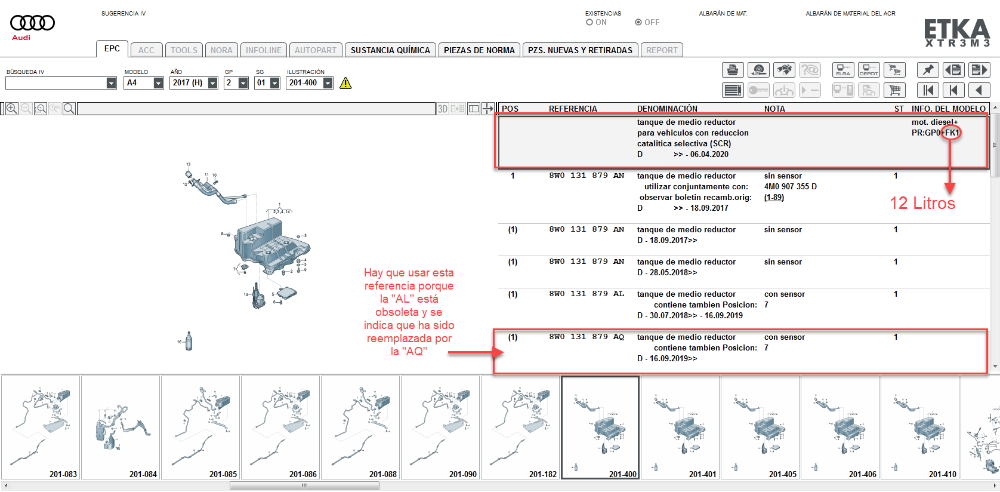Open the Pzs. Nuevas y Retiradas tab
The image size is (1000, 492).
[x=580, y=50]
